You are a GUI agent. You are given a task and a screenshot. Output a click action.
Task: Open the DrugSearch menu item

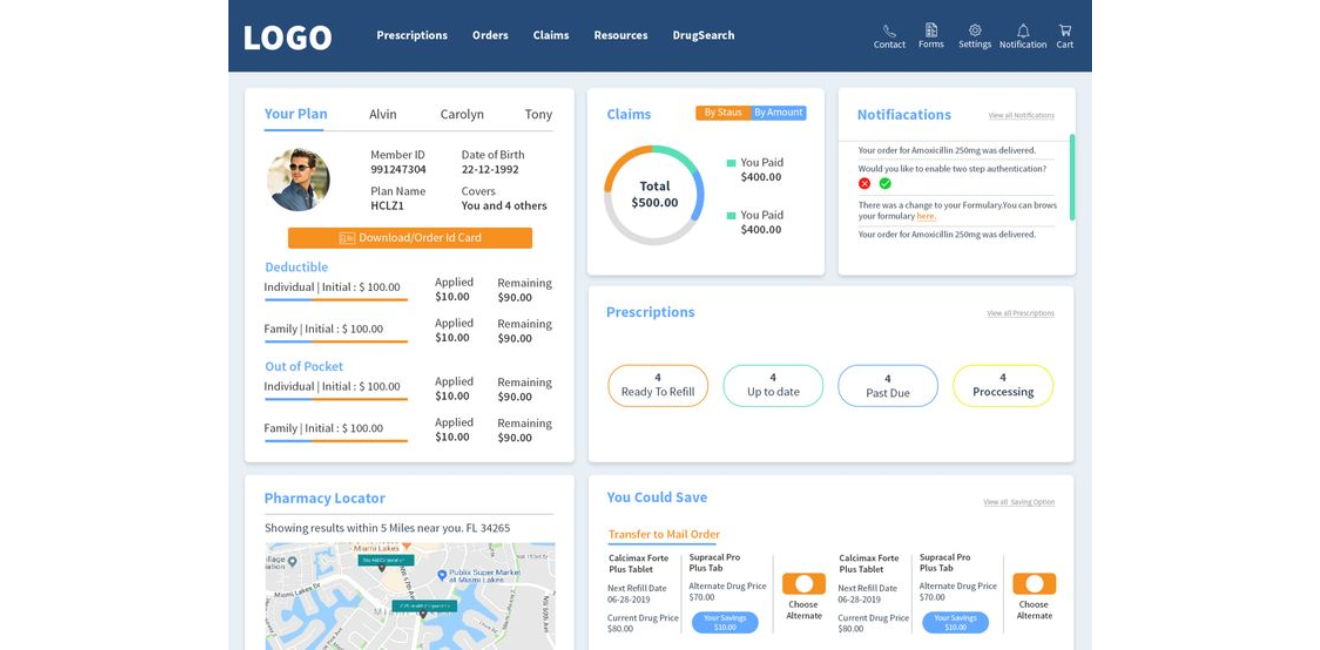click(x=703, y=35)
